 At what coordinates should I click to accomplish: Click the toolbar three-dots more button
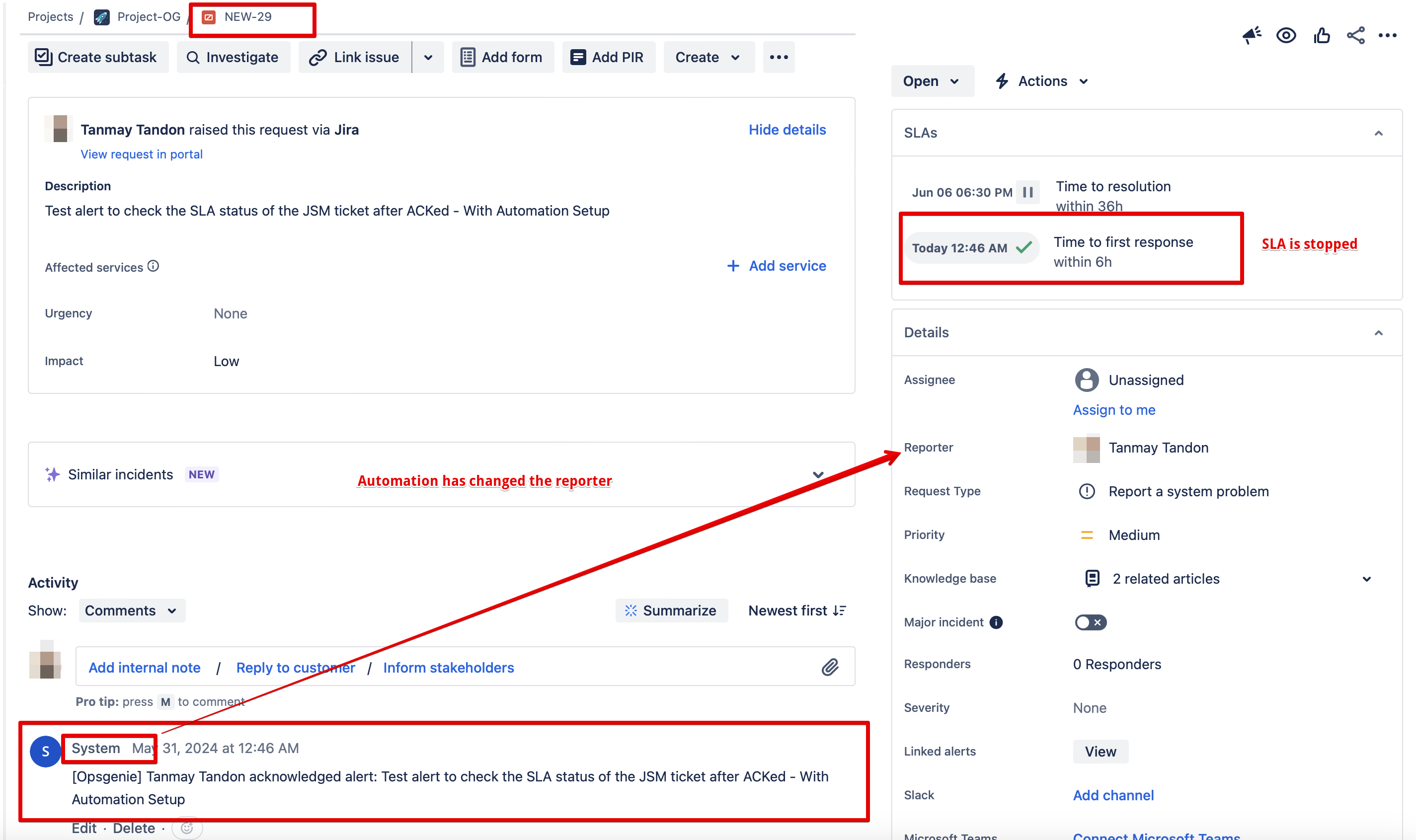click(x=779, y=57)
